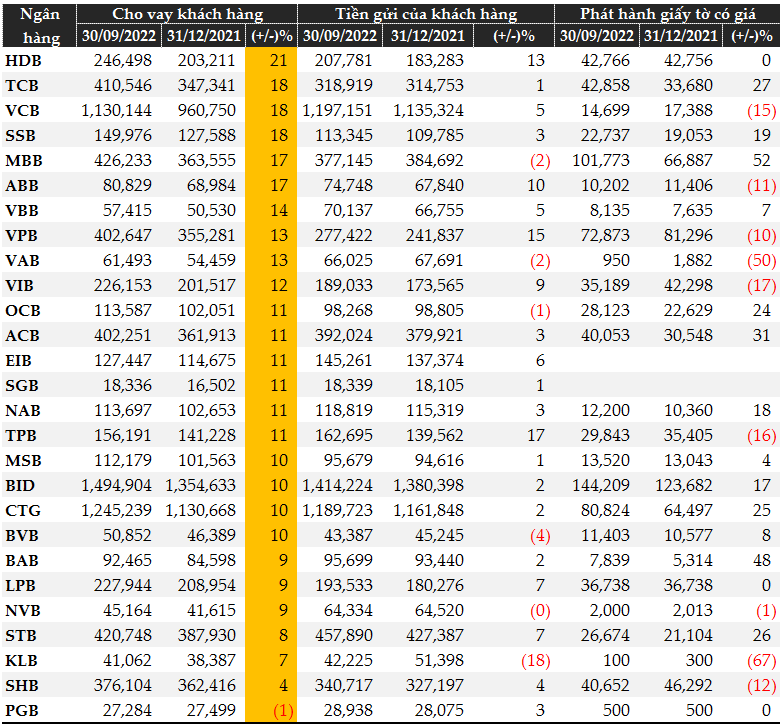Click the 'Phát hành giấy tờ có giá' header
Viewport: 780px width, 726px height.
point(666,14)
